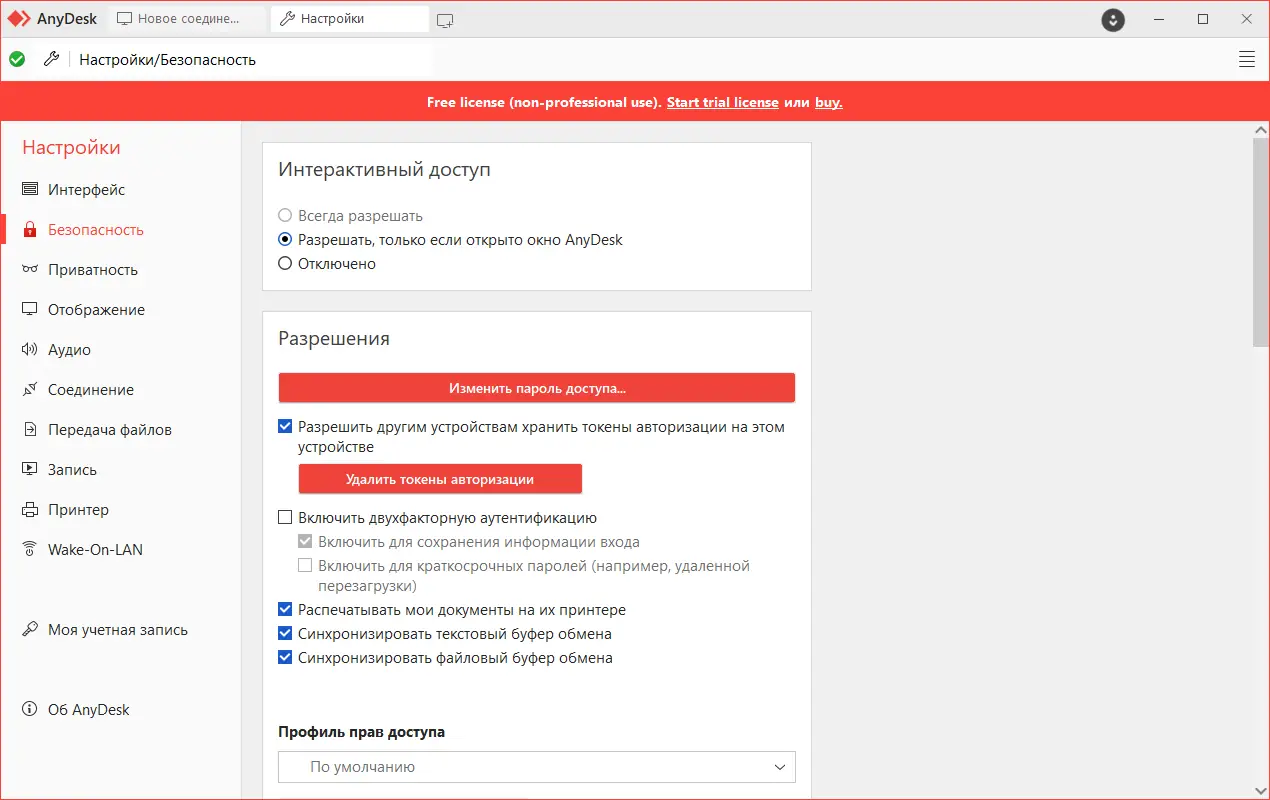The width and height of the screenshot is (1270, 800).
Task: Open 'Интерфейс' settings section
Action: tap(87, 189)
